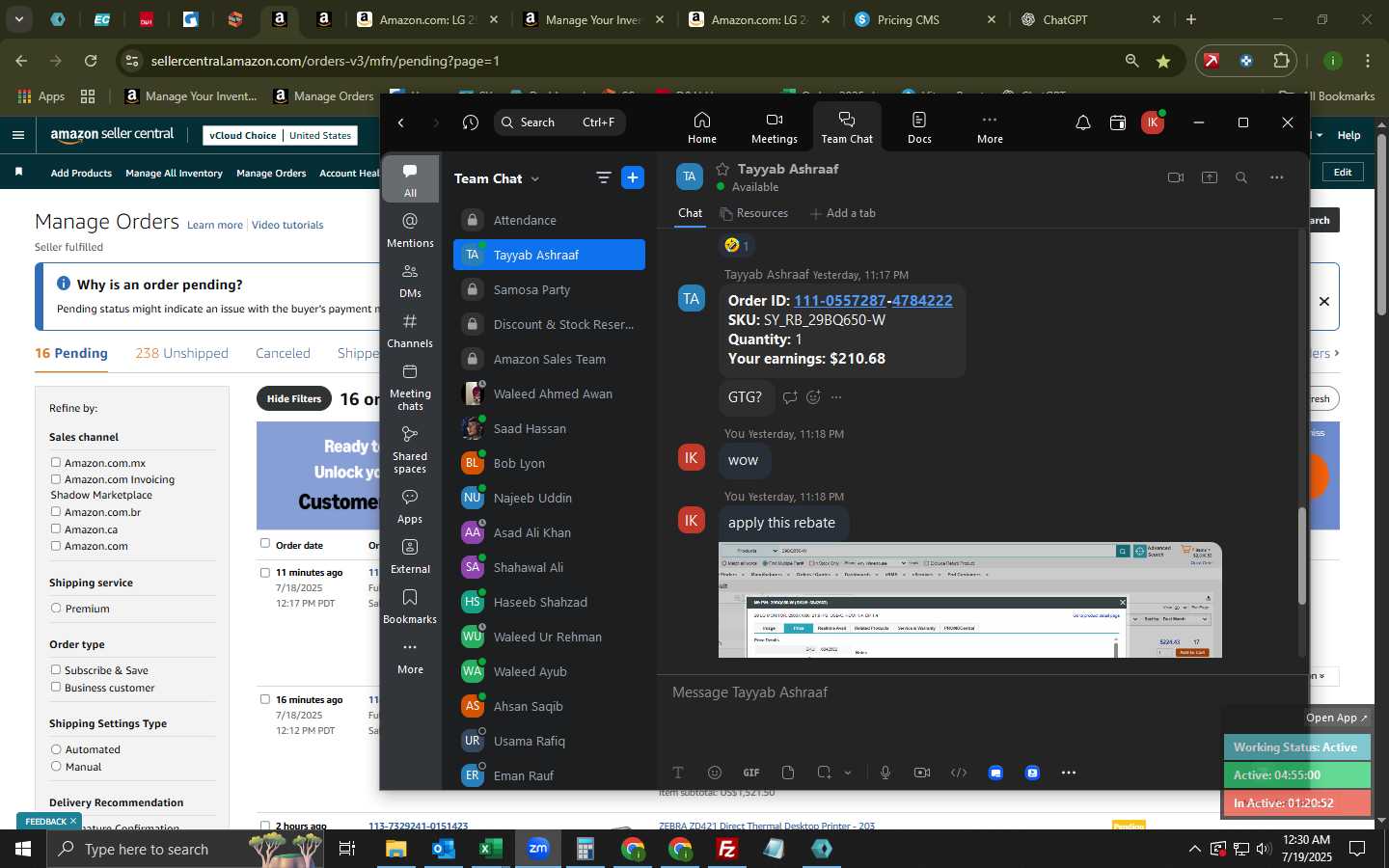Add new chat with plus button

click(x=633, y=177)
